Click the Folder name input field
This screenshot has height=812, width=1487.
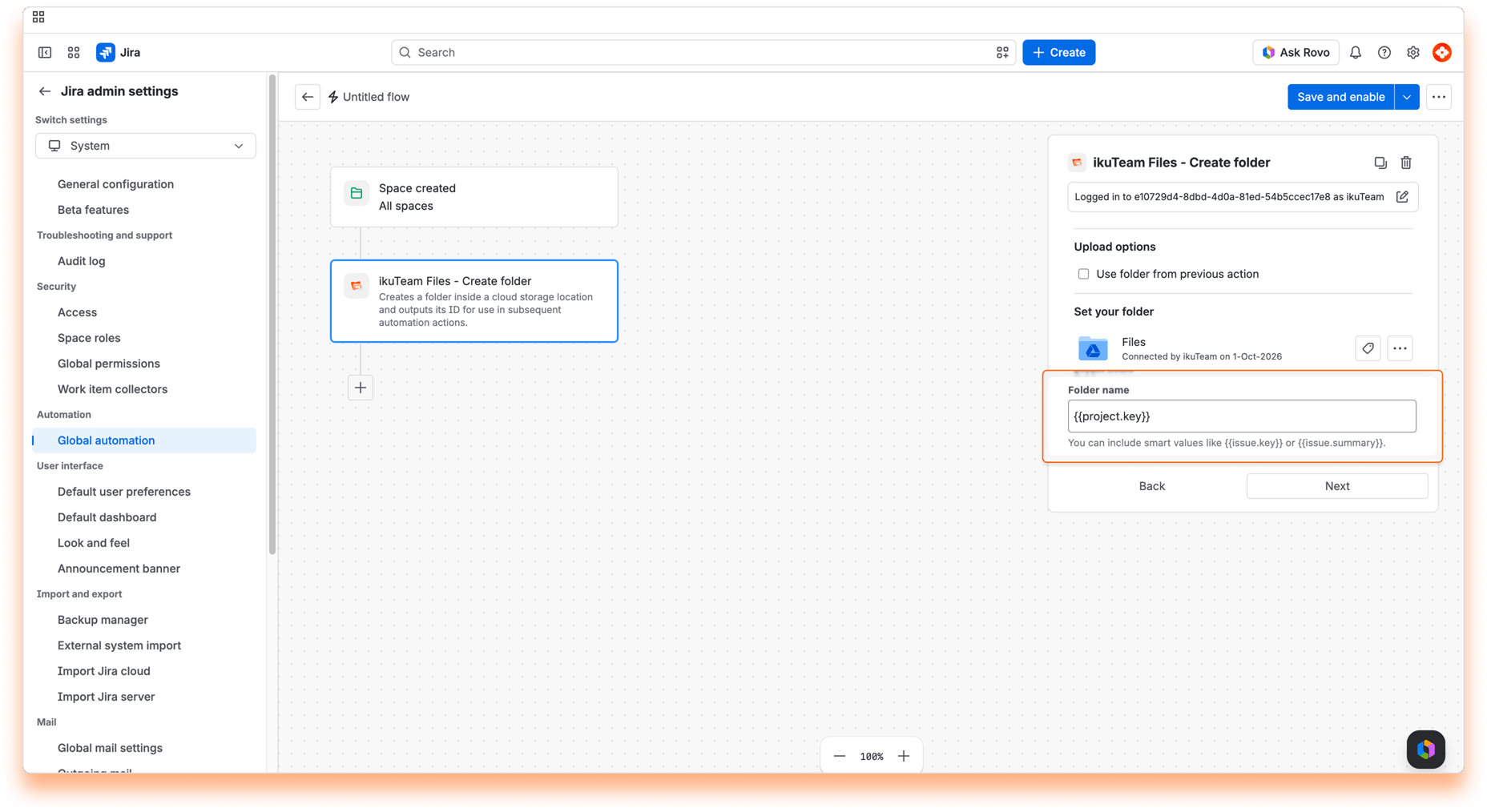pyautogui.click(x=1241, y=416)
